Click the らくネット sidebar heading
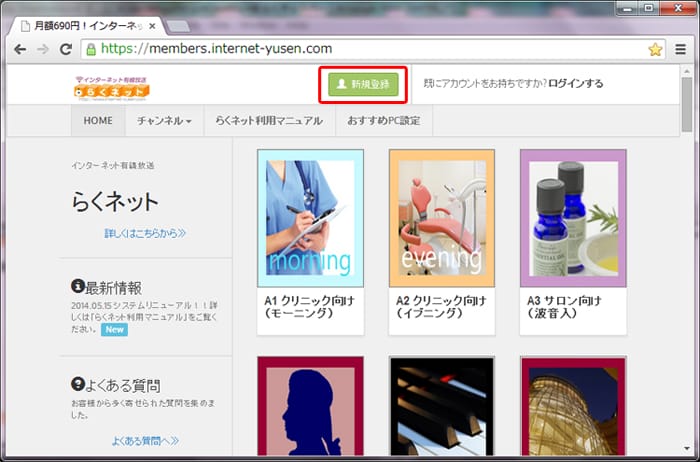Screen dimensions: 700x462 115,202
